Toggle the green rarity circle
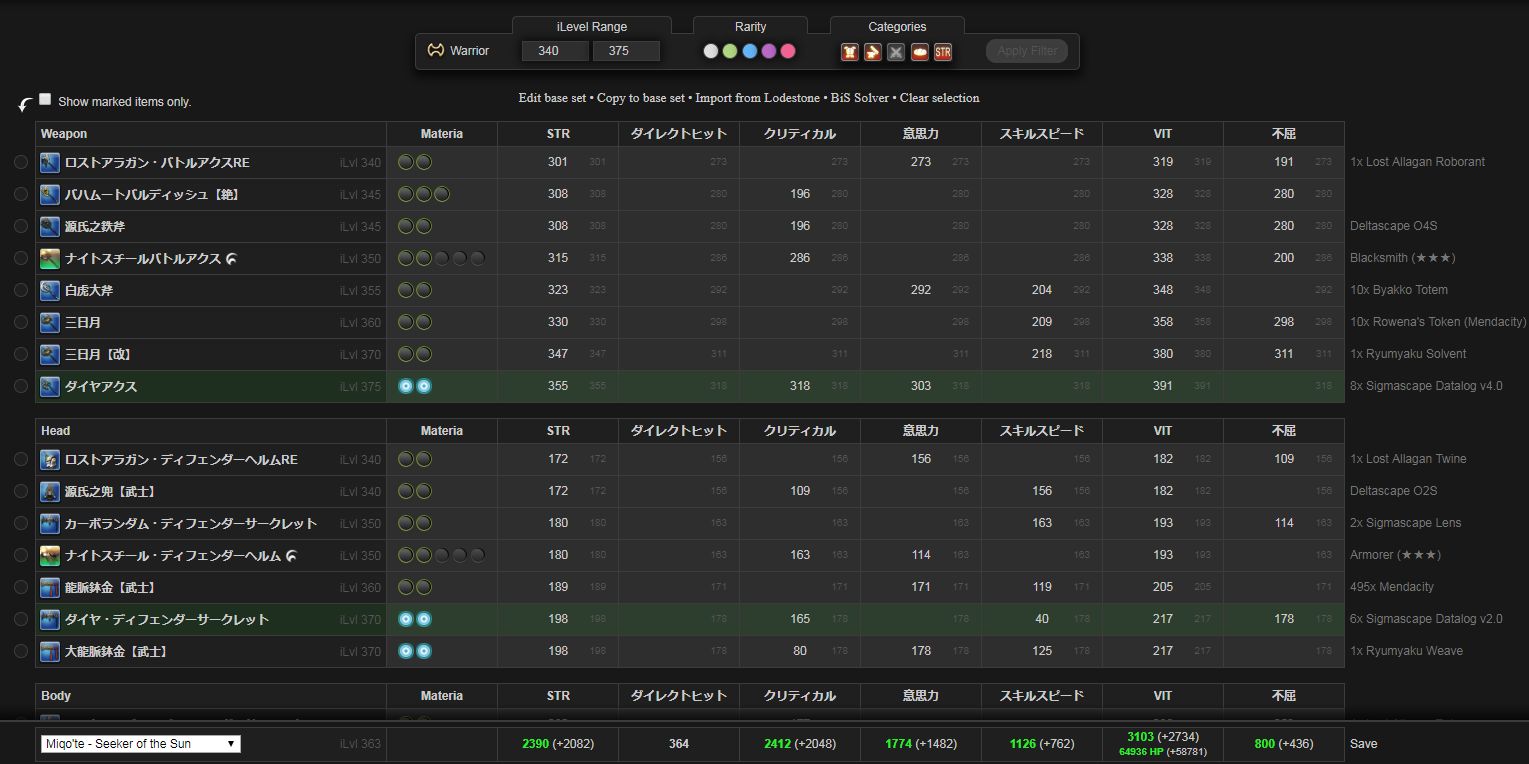The height and width of the screenshot is (764, 1529). click(x=730, y=51)
